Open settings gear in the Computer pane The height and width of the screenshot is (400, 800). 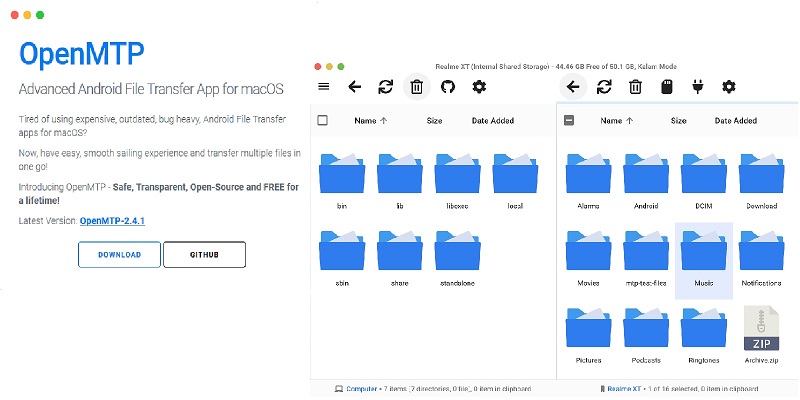(479, 87)
